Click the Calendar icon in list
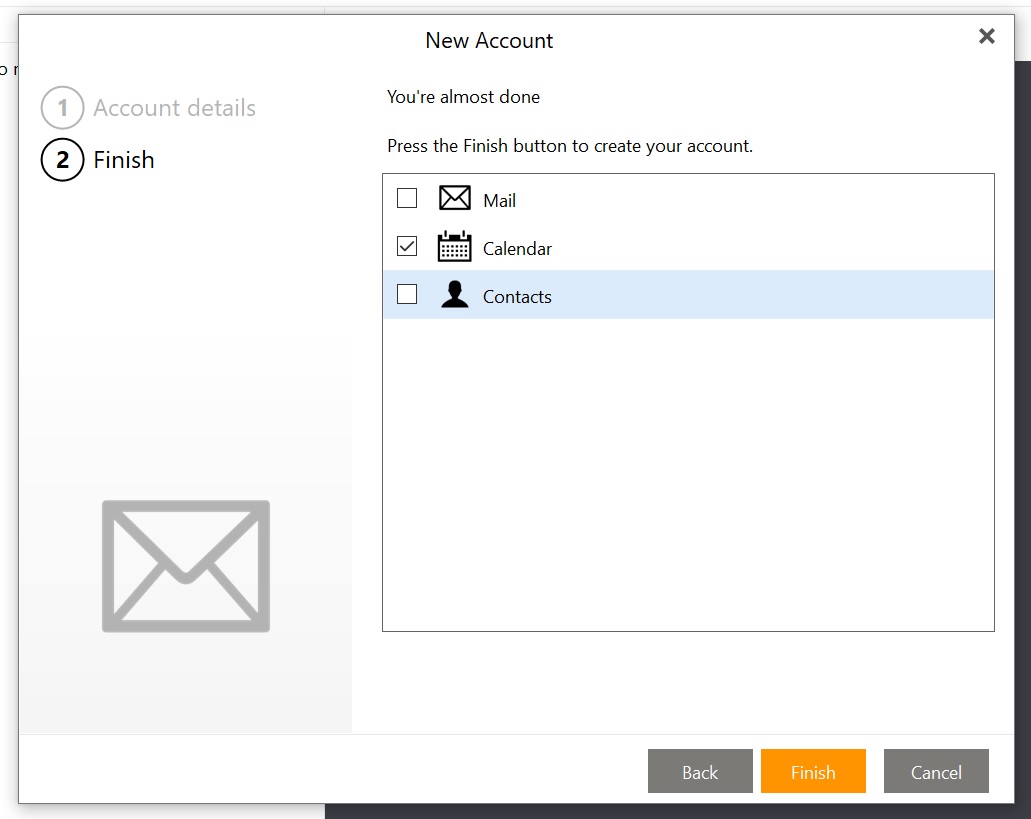1031x819 pixels. coord(454,247)
